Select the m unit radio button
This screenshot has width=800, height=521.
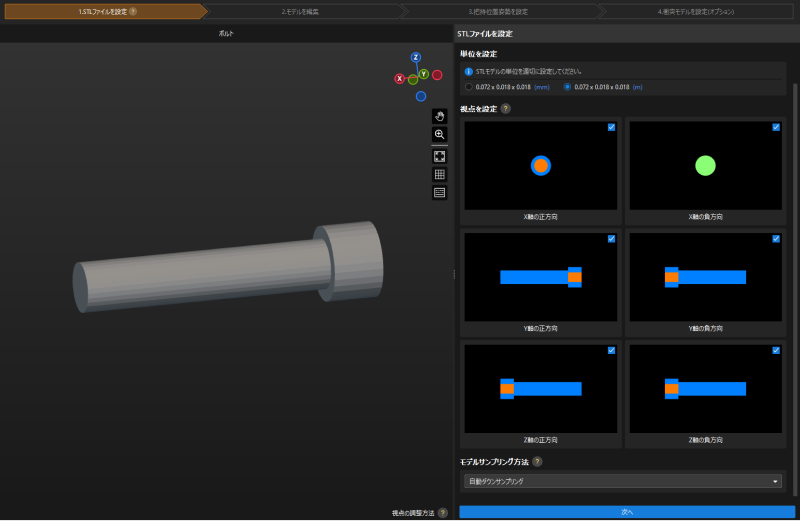568,87
